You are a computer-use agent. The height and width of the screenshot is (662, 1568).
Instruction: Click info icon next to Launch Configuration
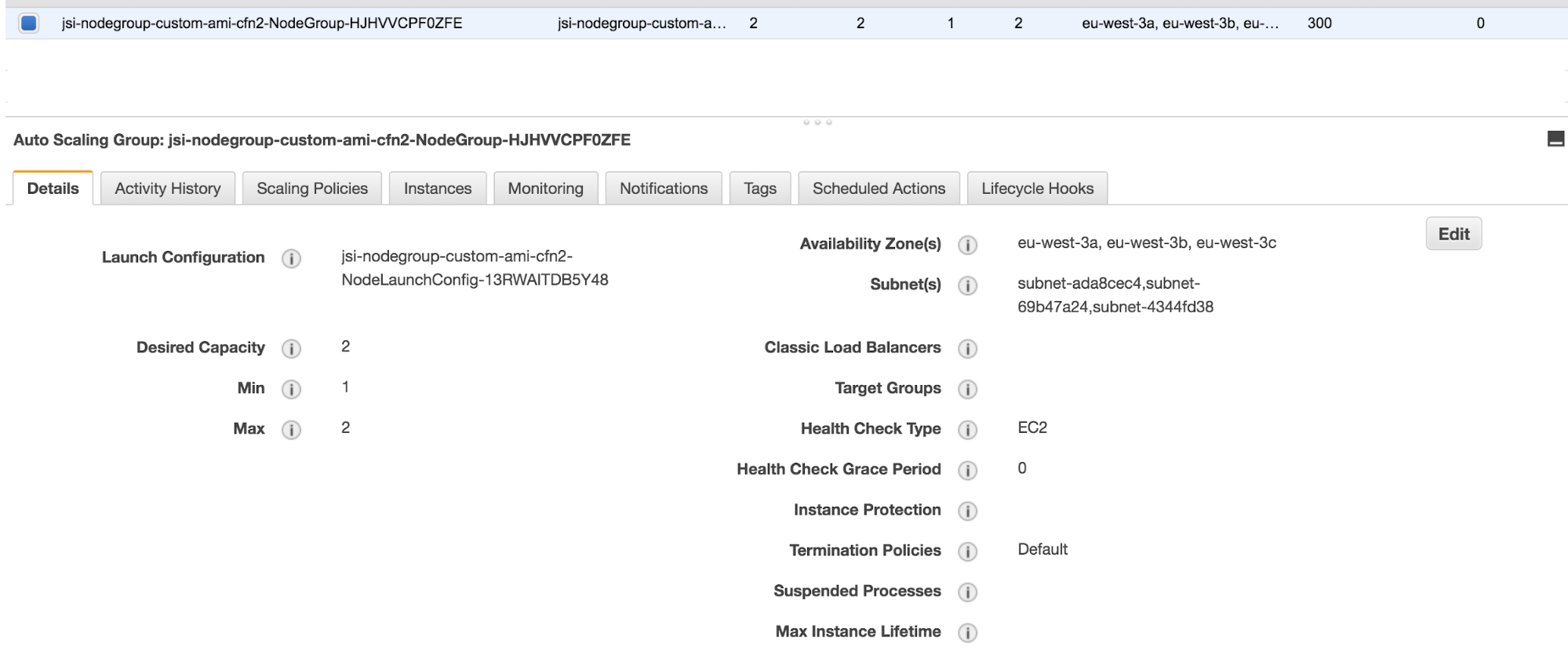(291, 259)
